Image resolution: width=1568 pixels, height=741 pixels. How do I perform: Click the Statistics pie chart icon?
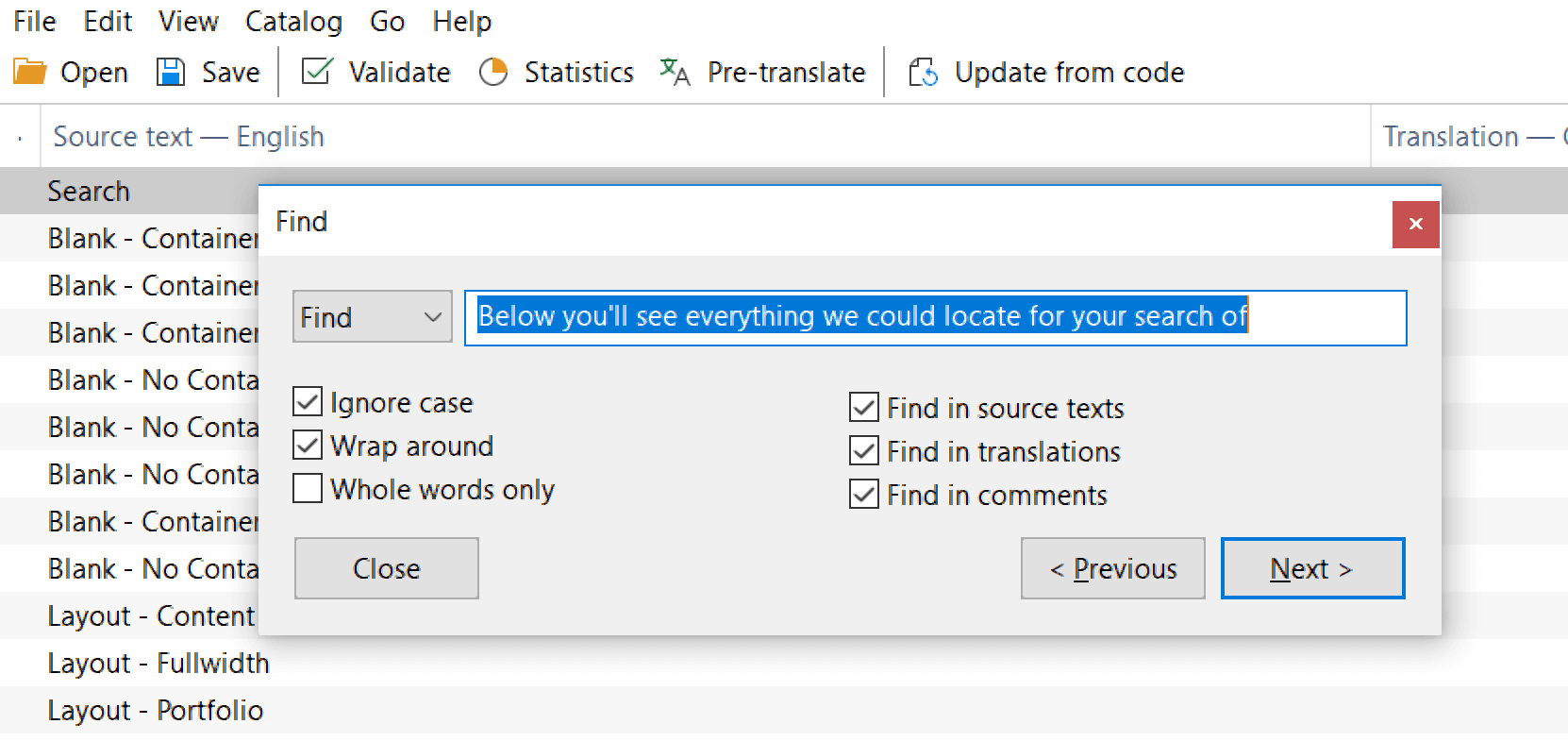click(x=493, y=72)
